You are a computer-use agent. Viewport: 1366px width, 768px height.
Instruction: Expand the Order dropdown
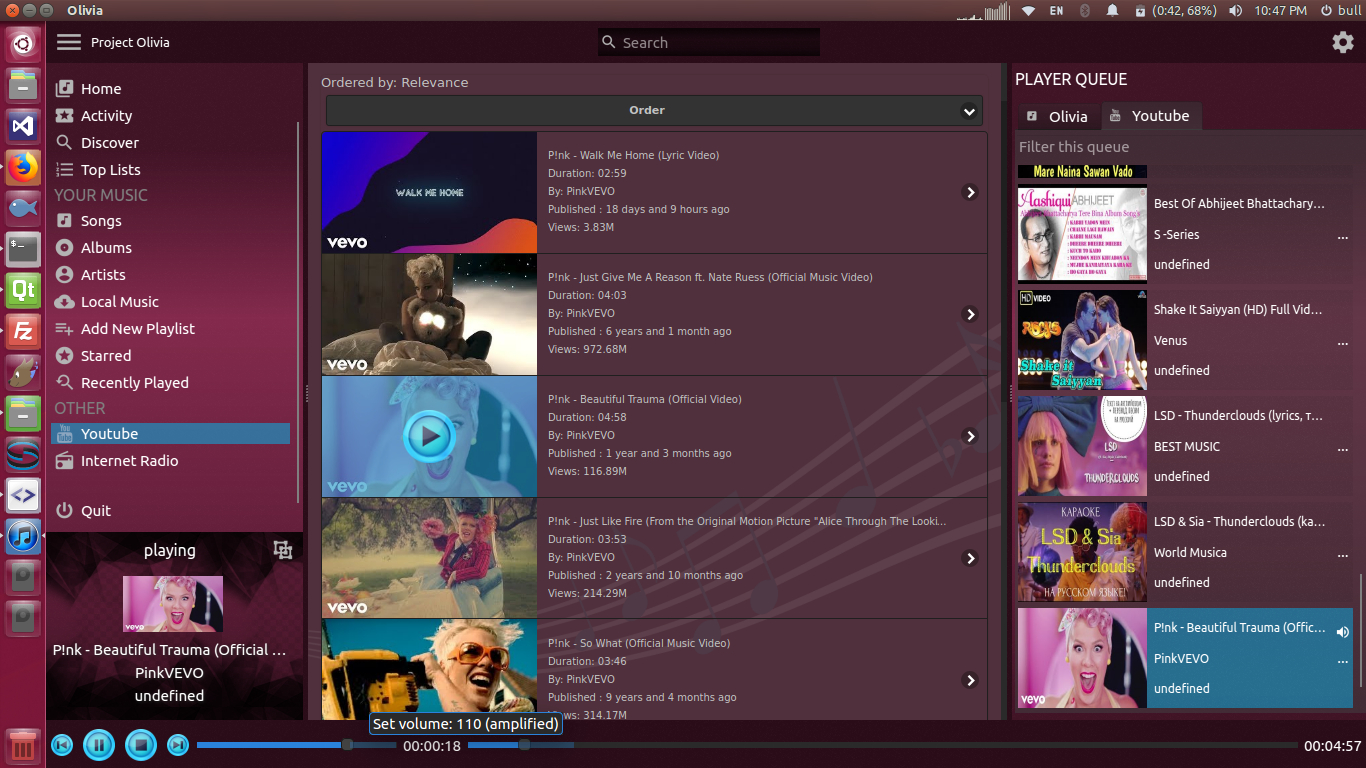[654, 110]
